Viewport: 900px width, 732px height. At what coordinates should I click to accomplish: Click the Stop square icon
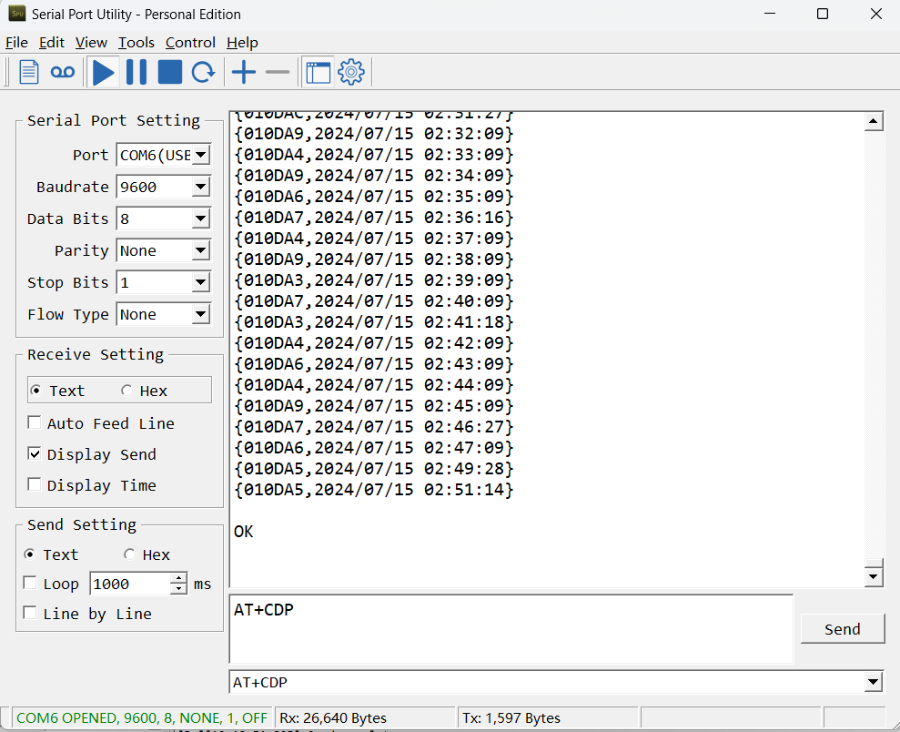[x=170, y=72]
